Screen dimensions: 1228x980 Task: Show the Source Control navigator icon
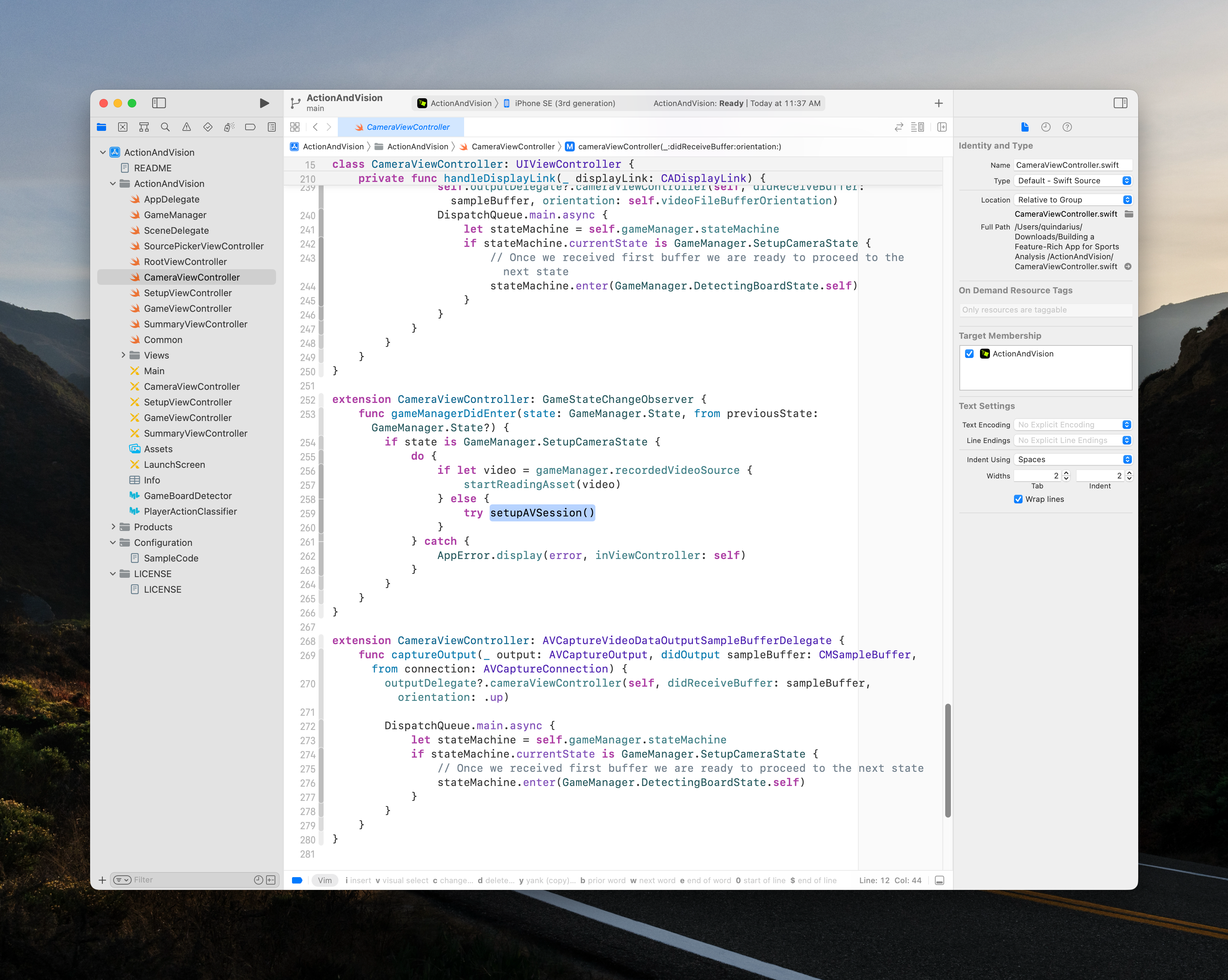coord(122,127)
